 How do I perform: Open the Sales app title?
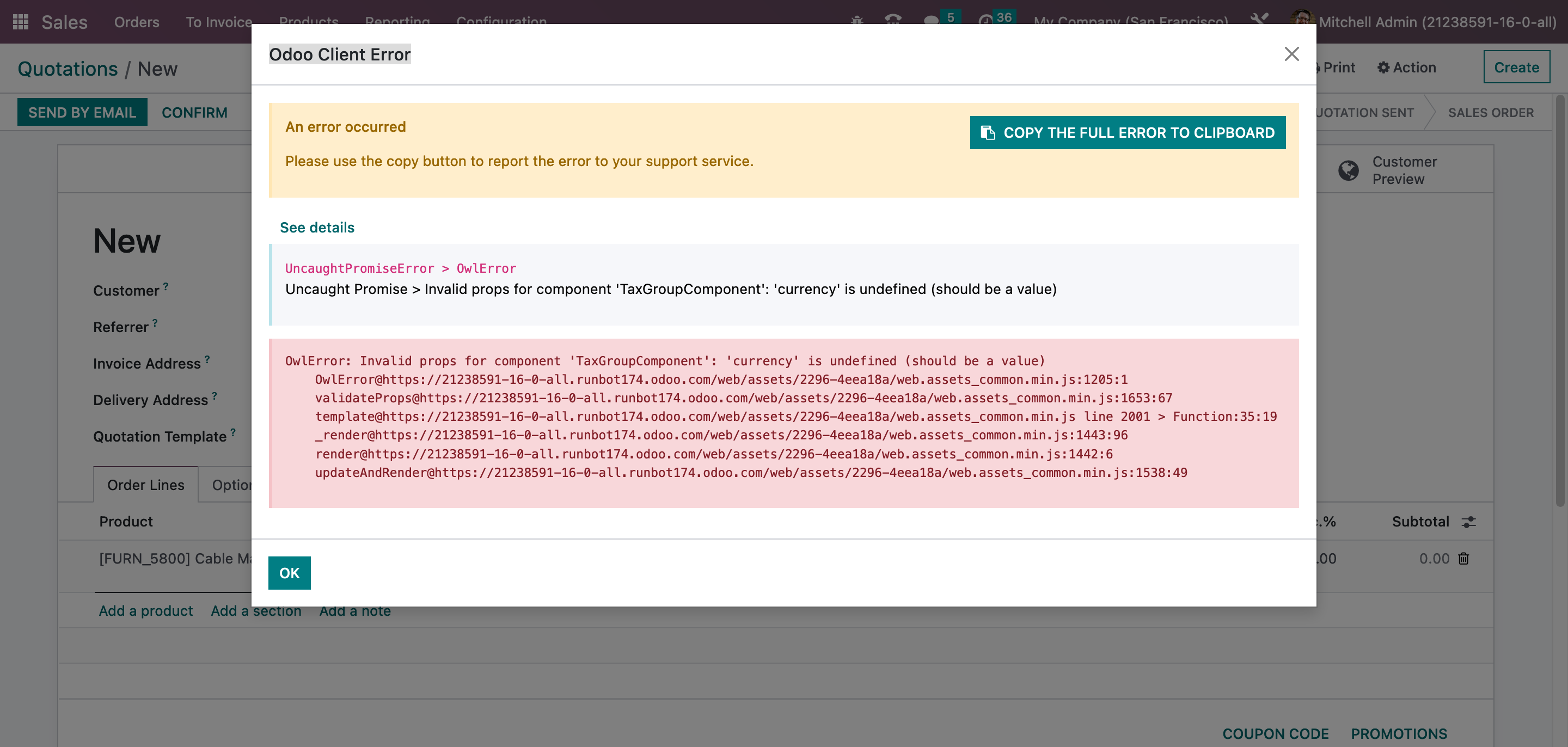point(65,22)
